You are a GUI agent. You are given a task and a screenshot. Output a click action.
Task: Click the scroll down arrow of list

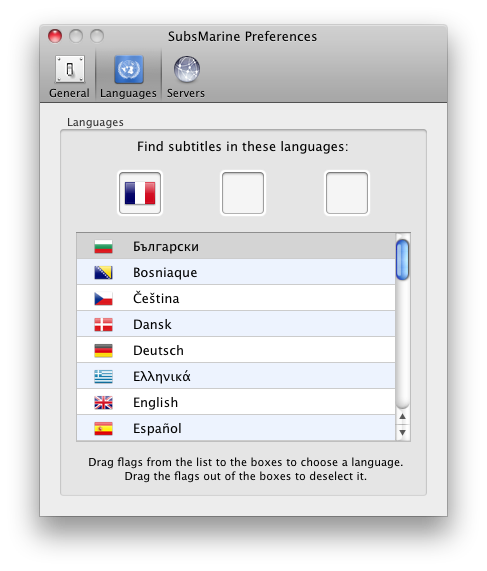click(x=402, y=433)
